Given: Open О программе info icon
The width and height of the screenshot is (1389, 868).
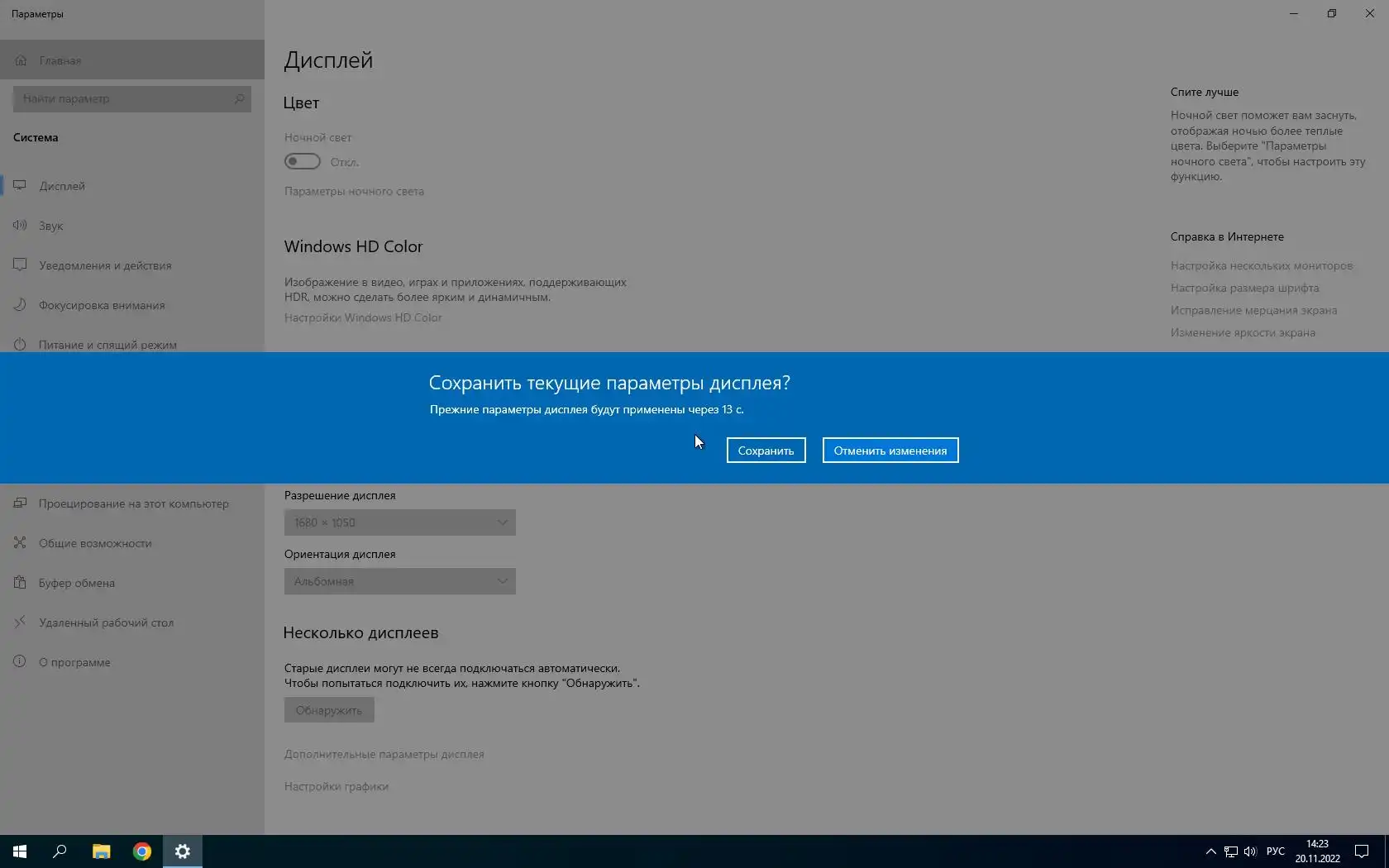Looking at the screenshot, I should pos(21,661).
